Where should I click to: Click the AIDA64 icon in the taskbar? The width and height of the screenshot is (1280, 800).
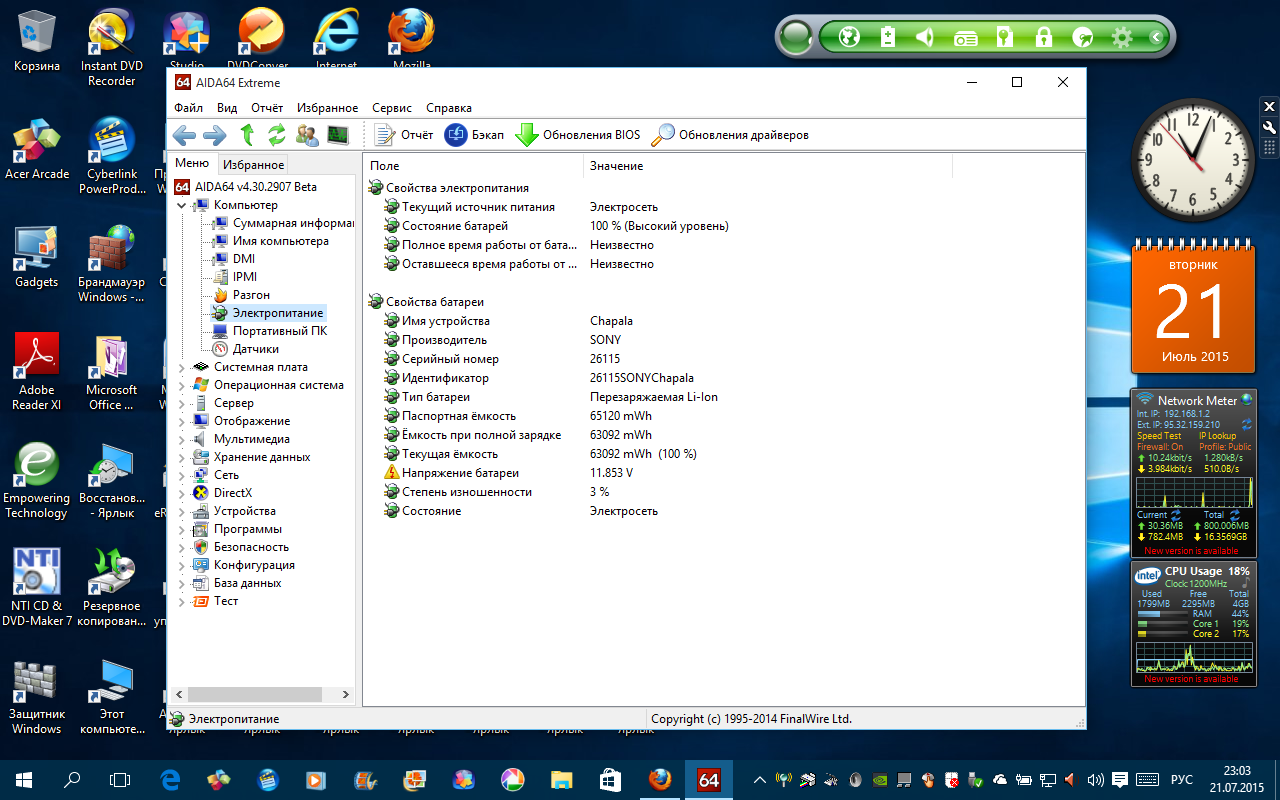click(708, 779)
